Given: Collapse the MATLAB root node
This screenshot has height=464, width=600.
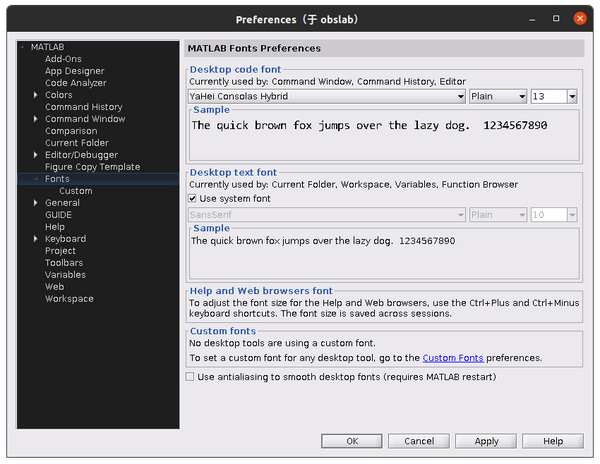Looking at the screenshot, I should 23,47.
